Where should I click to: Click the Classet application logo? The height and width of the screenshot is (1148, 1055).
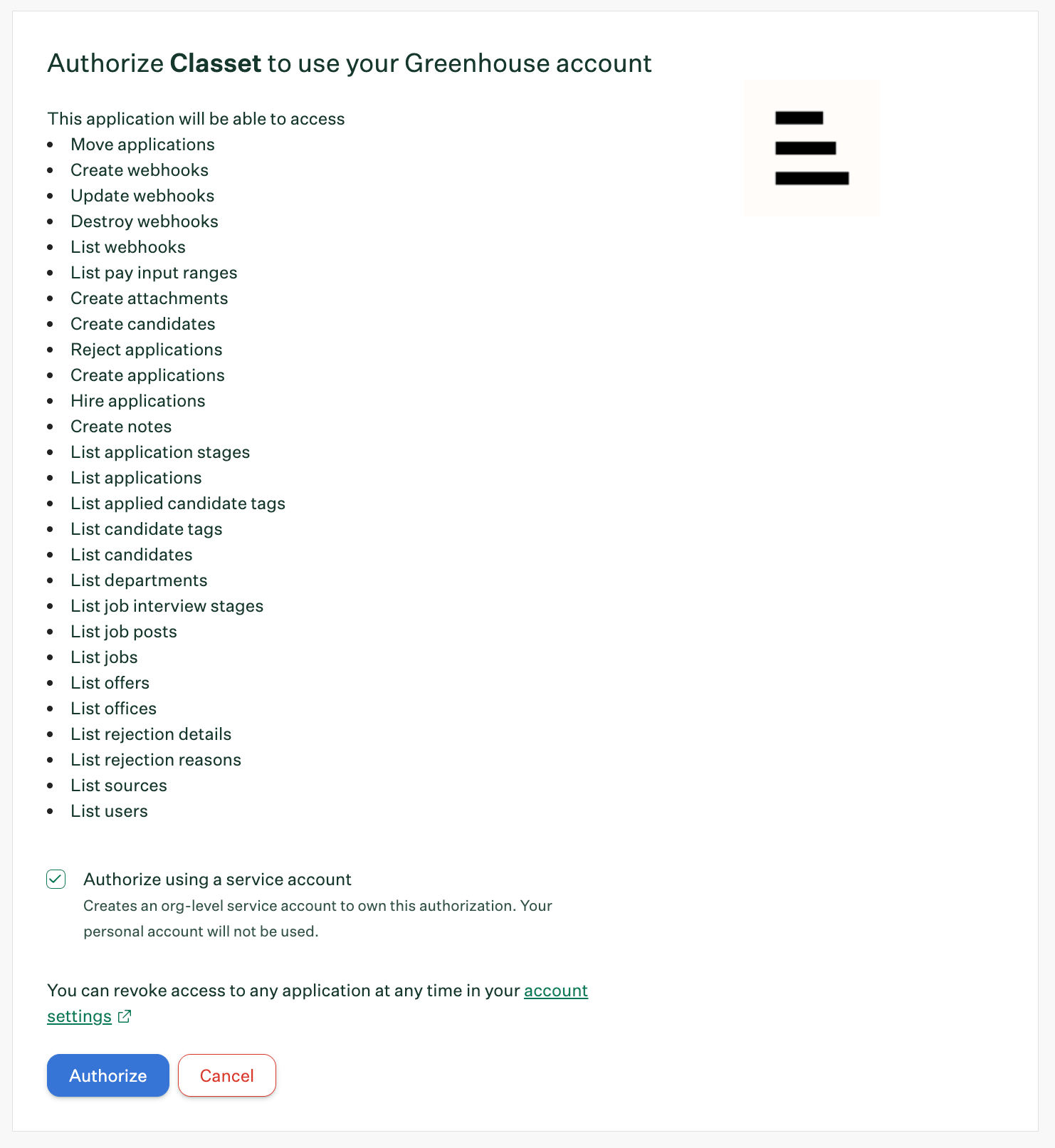[x=812, y=148]
